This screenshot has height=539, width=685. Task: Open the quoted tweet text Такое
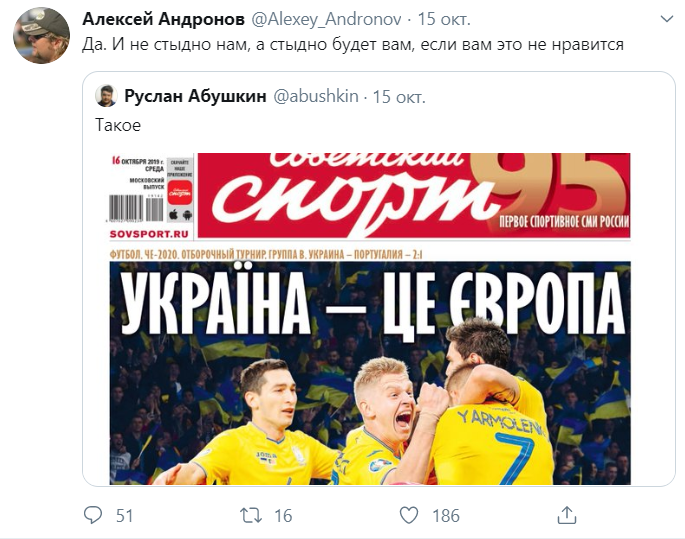pyautogui.click(x=118, y=125)
